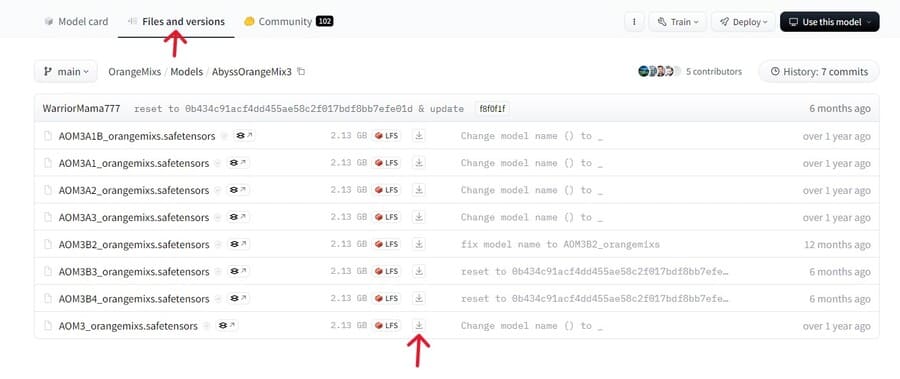The image size is (900, 379).
Task: Expand the Deploy dropdown menu
Action: pyautogui.click(x=743, y=22)
